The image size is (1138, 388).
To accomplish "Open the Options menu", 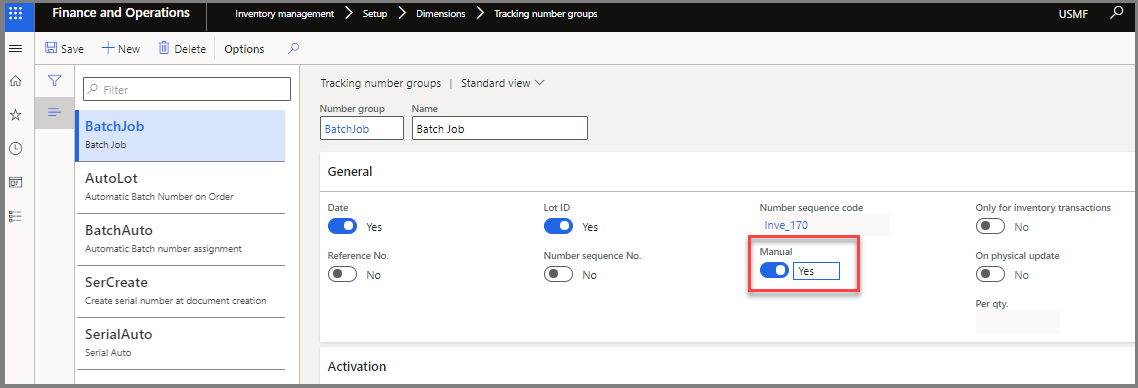I will 244,49.
